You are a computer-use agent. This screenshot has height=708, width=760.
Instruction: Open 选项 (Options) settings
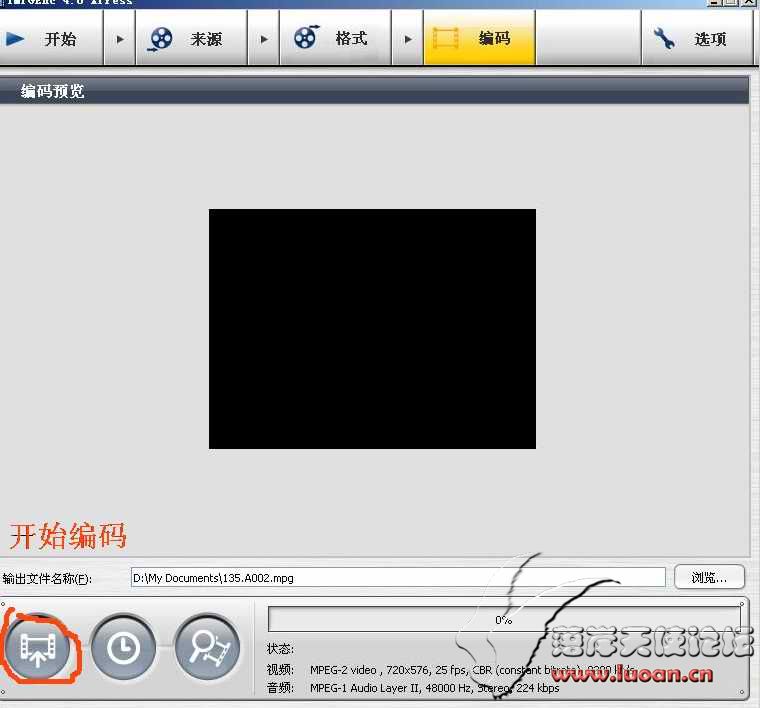(x=697, y=38)
